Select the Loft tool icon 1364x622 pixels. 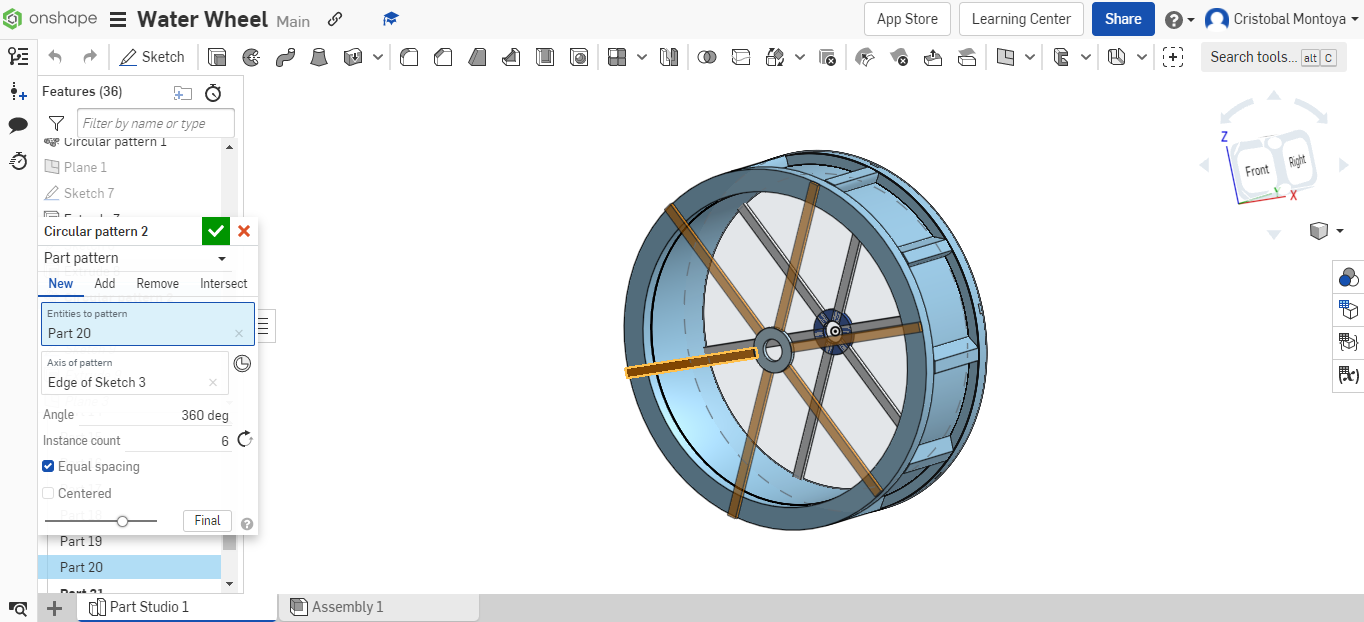pos(319,57)
